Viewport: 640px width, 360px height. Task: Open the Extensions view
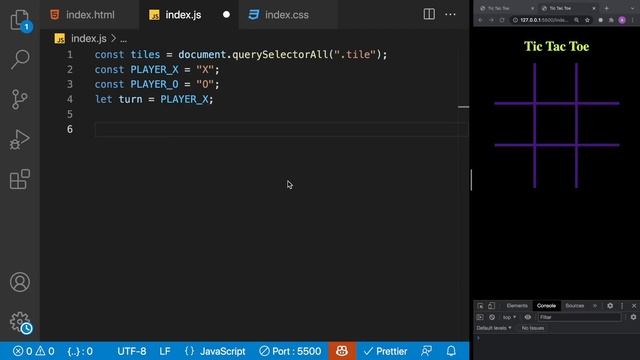click(20, 179)
